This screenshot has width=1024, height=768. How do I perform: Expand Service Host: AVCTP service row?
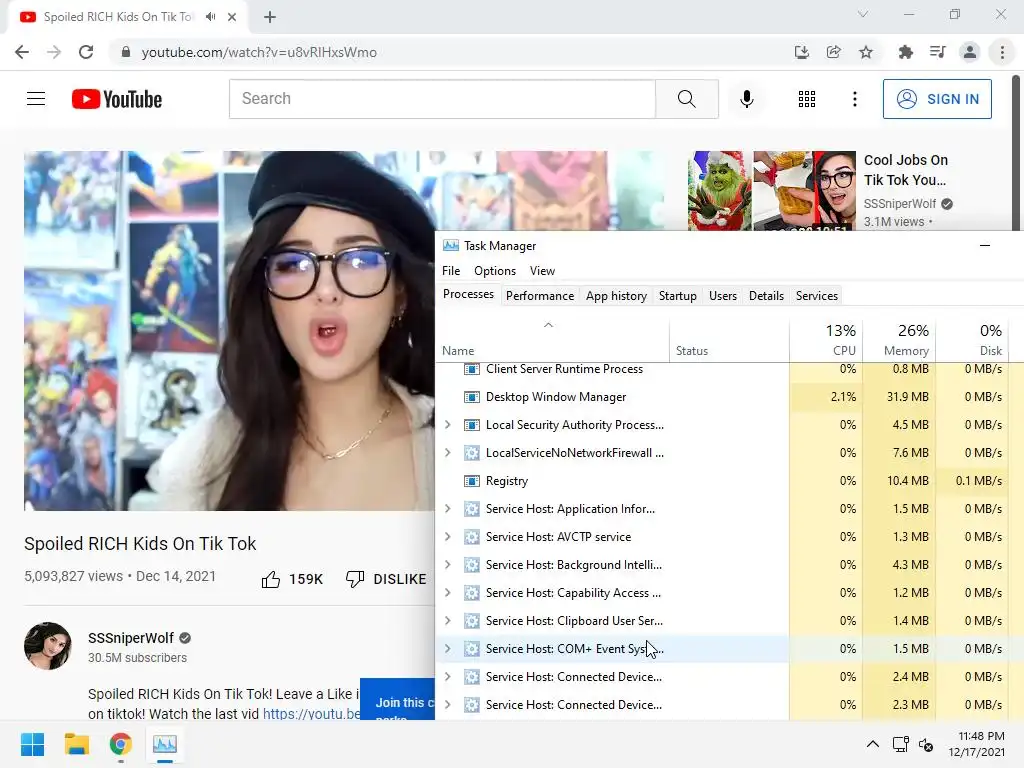[447, 537]
